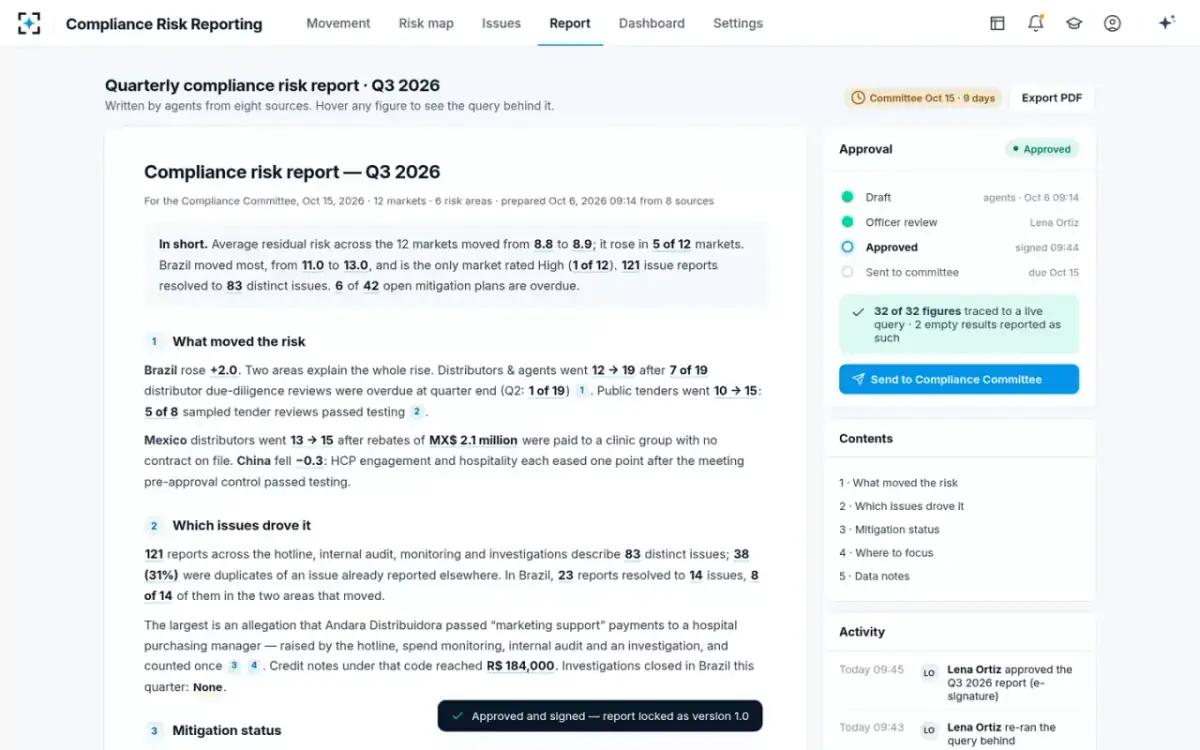Click citation marker 1 after Q2: 1 of 19

click(x=581, y=391)
